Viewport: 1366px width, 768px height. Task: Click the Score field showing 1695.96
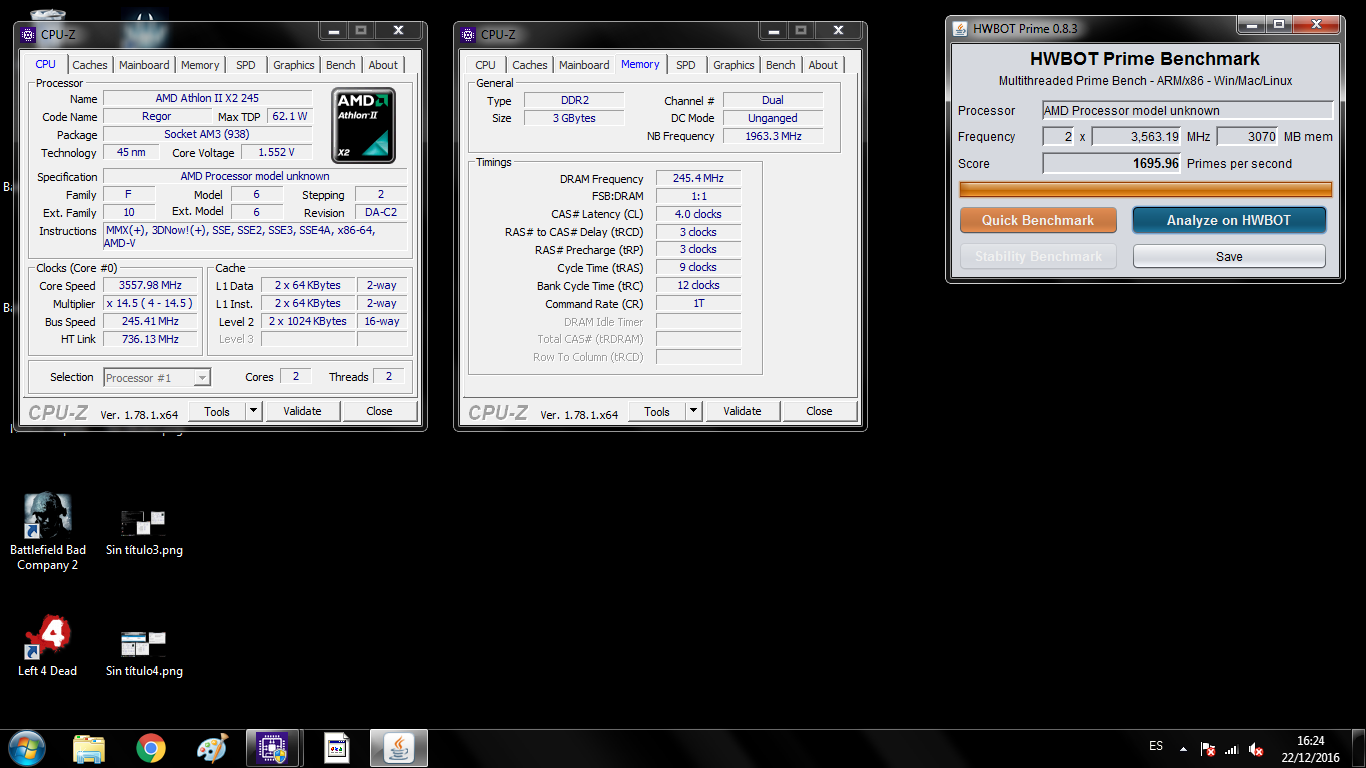[1112, 163]
